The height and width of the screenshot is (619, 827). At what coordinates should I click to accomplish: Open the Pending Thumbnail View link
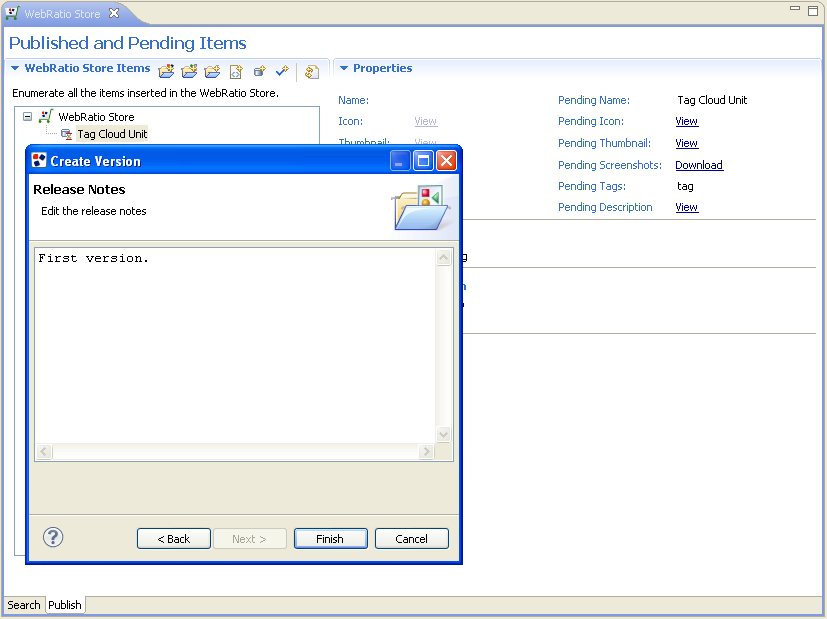coord(687,143)
